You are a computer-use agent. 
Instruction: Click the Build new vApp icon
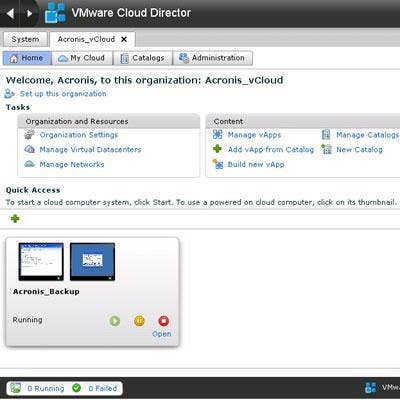(x=218, y=164)
